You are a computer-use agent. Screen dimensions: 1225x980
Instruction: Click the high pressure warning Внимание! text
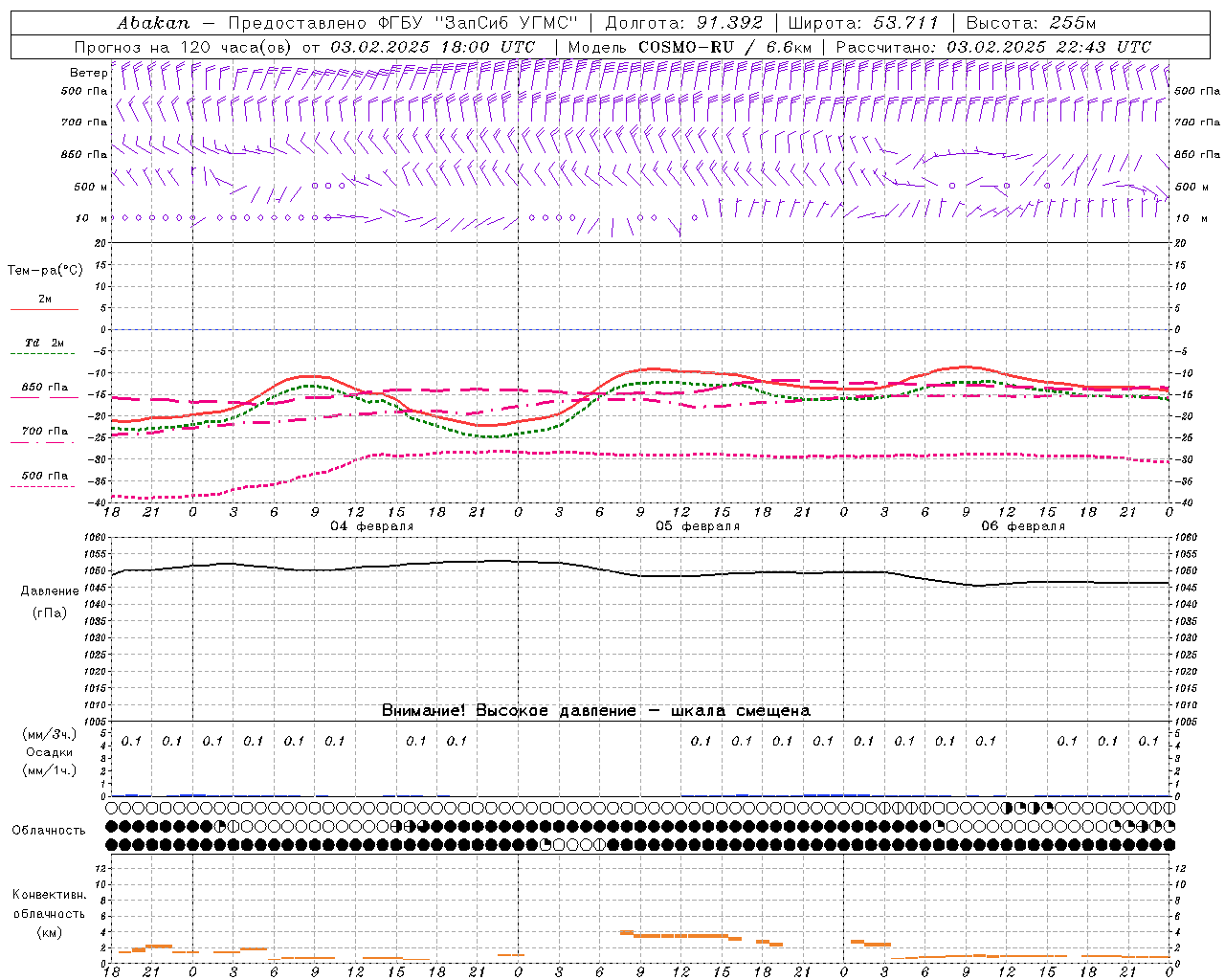pyautogui.click(x=596, y=711)
